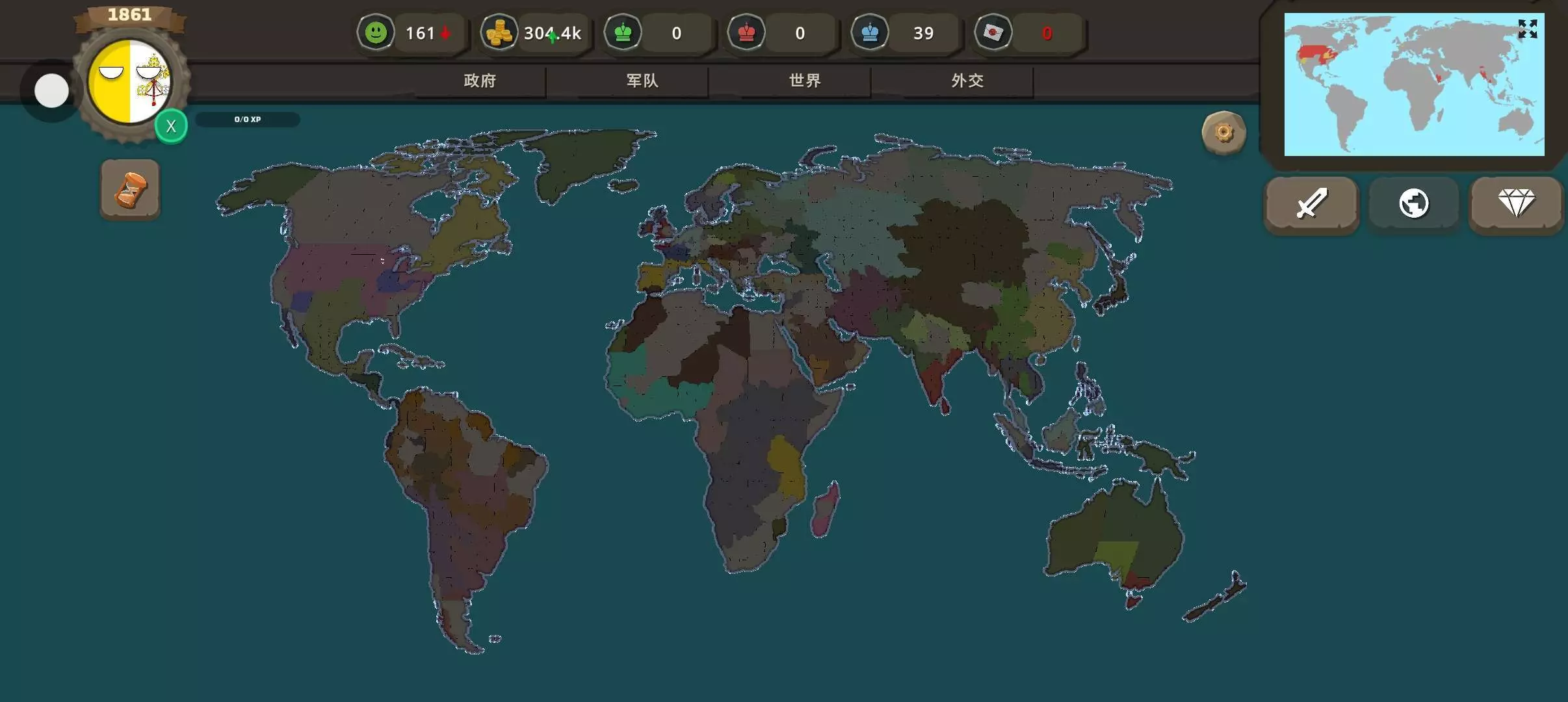
Task: Click the green crown counter icon
Action: coord(623,32)
